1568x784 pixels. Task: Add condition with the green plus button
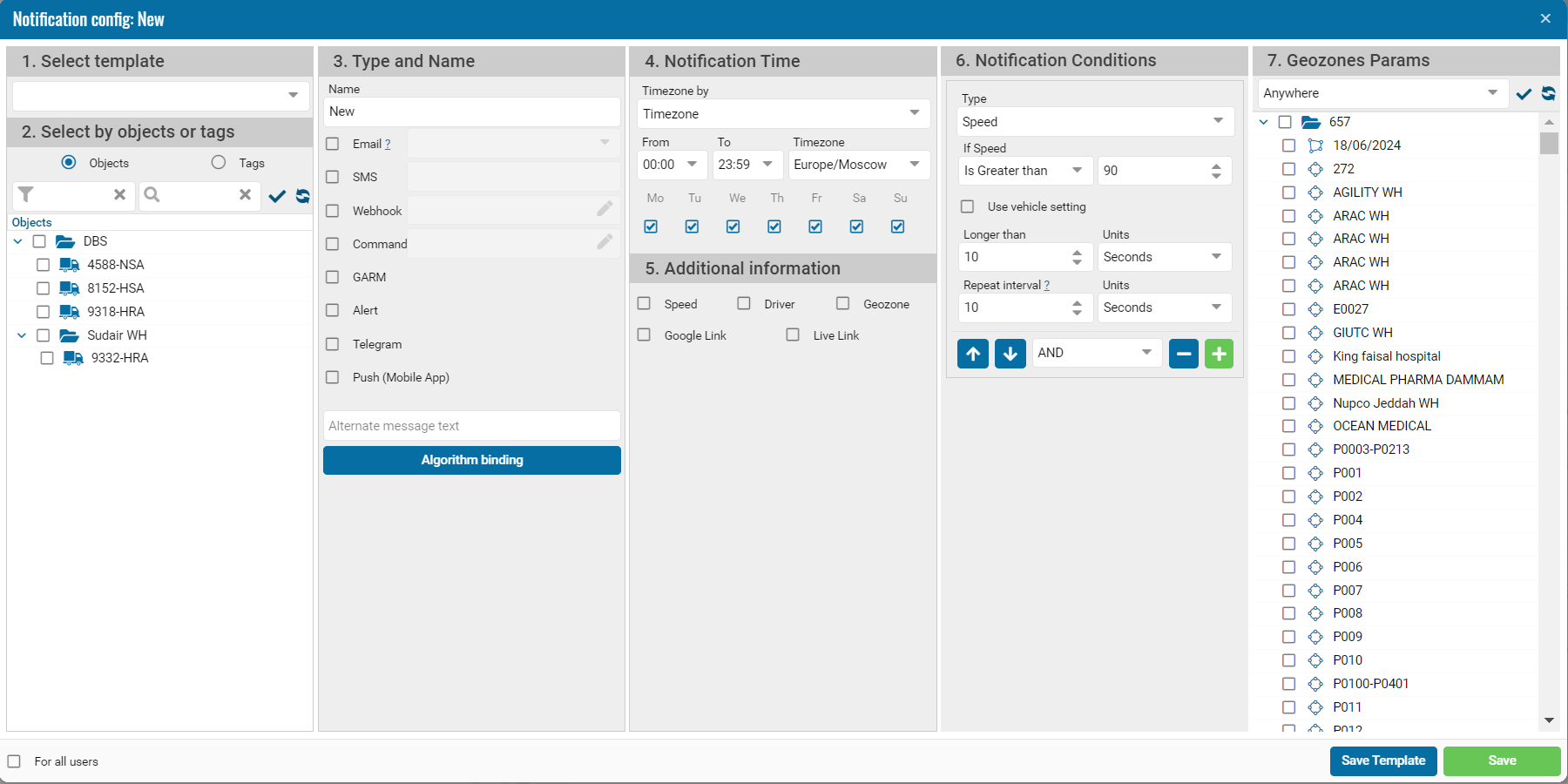point(1219,354)
